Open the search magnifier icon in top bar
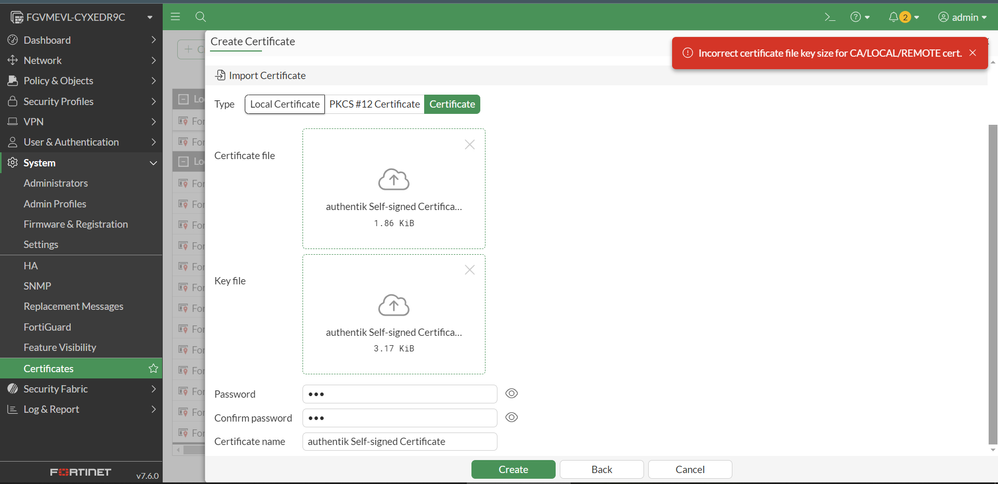 (x=200, y=17)
